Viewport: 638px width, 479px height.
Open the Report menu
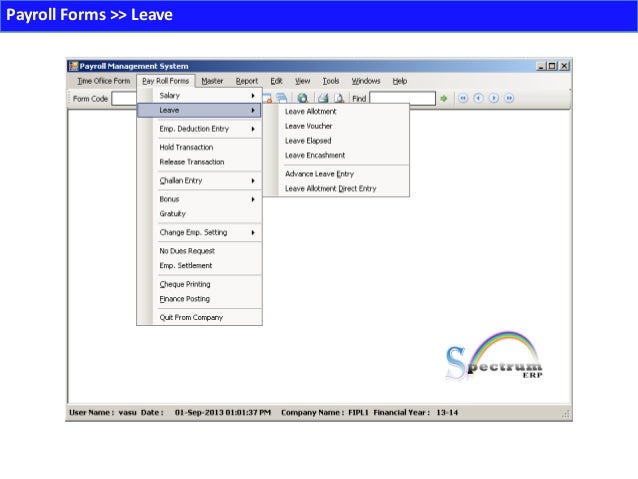point(247,81)
